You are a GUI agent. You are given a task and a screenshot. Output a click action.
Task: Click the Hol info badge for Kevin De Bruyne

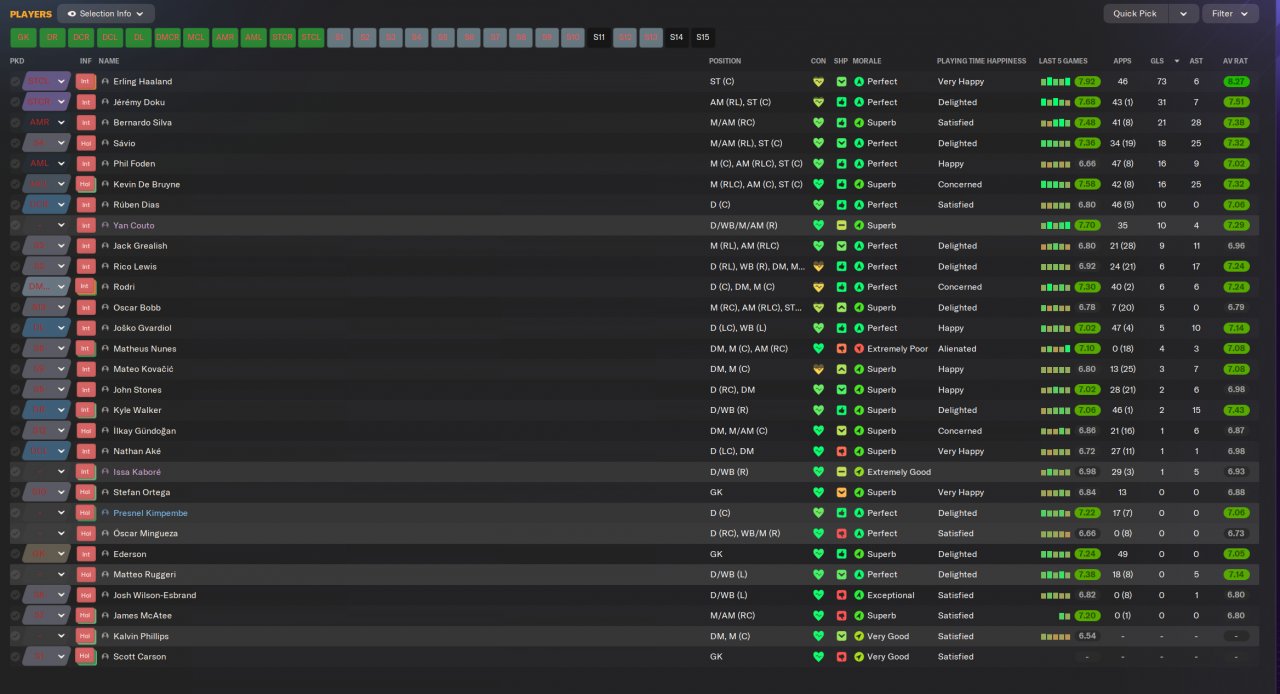coord(86,184)
